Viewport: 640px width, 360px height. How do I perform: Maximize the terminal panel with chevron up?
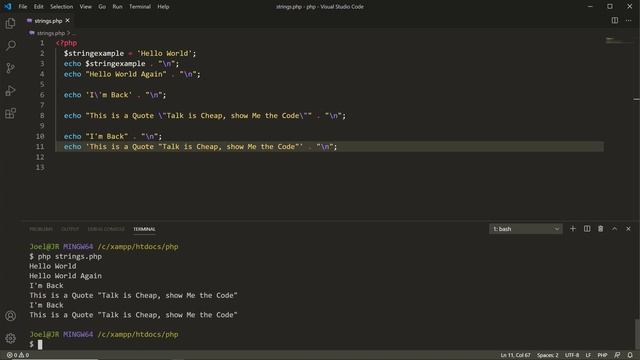pyautogui.click(x=614, y=229)
